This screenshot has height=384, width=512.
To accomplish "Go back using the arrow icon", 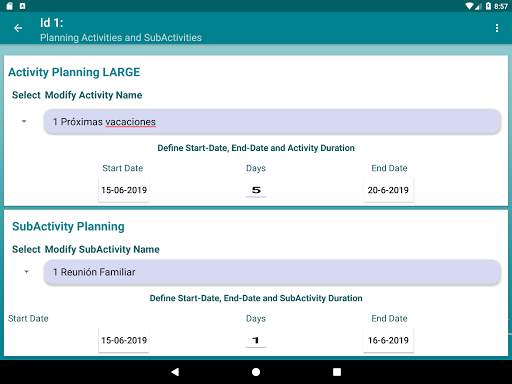I will coord(18,28).
